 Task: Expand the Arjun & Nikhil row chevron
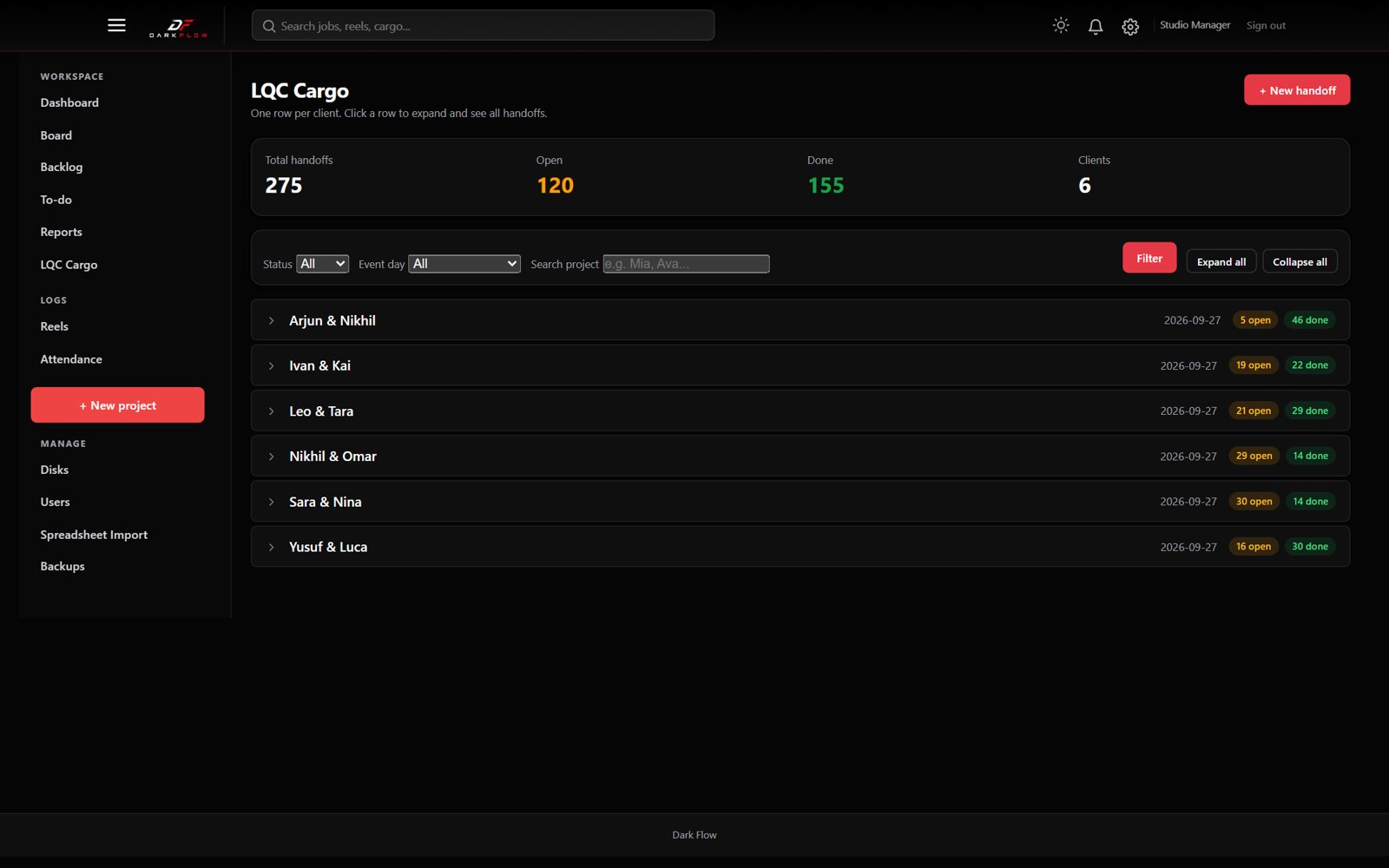pyautogui.click(x=271, y=320)
